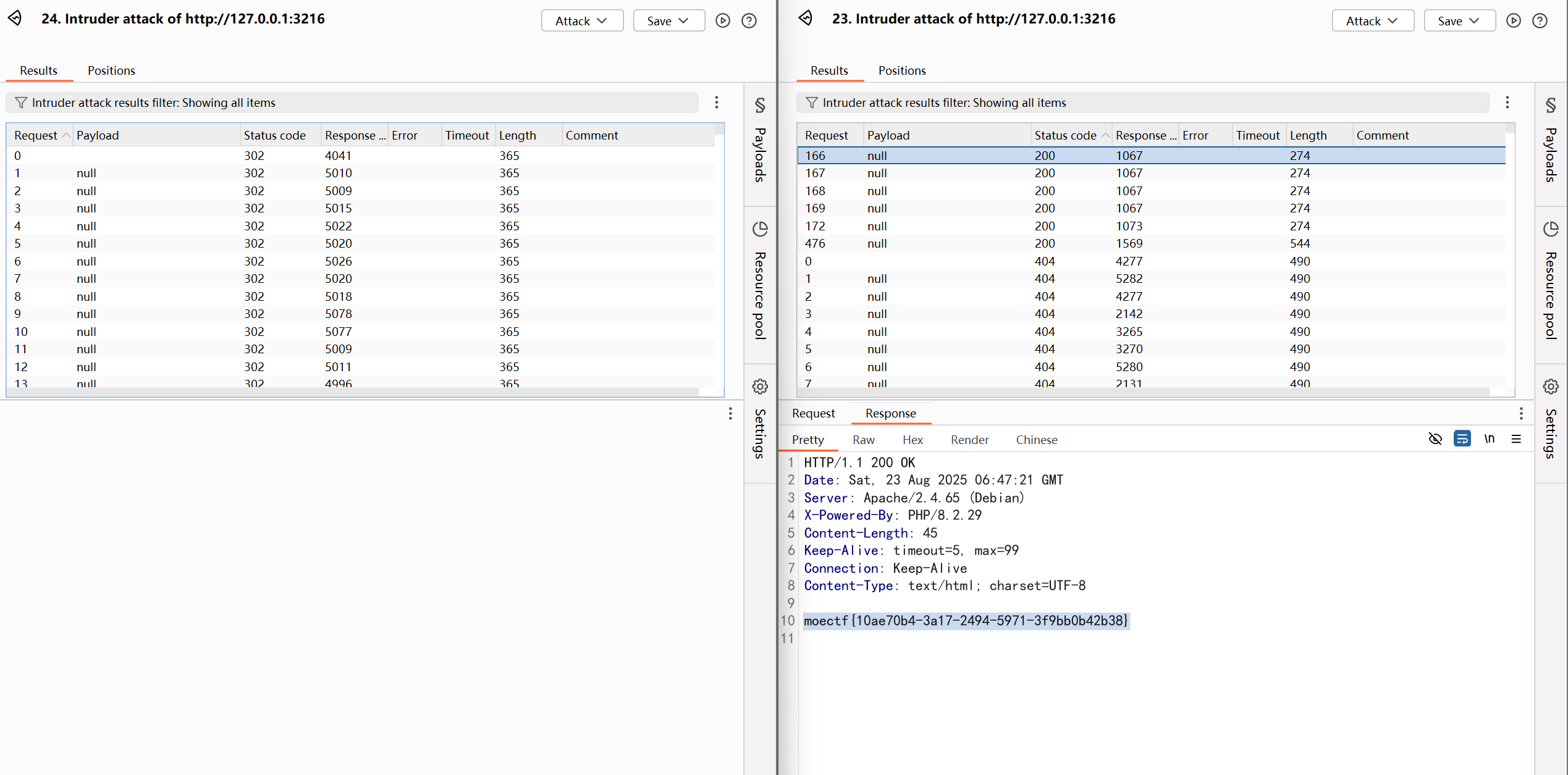The width and height of the screenshot is (1568, 775).
Task: Click the start attack play icon in window 23
Action: pos(1513,21)
